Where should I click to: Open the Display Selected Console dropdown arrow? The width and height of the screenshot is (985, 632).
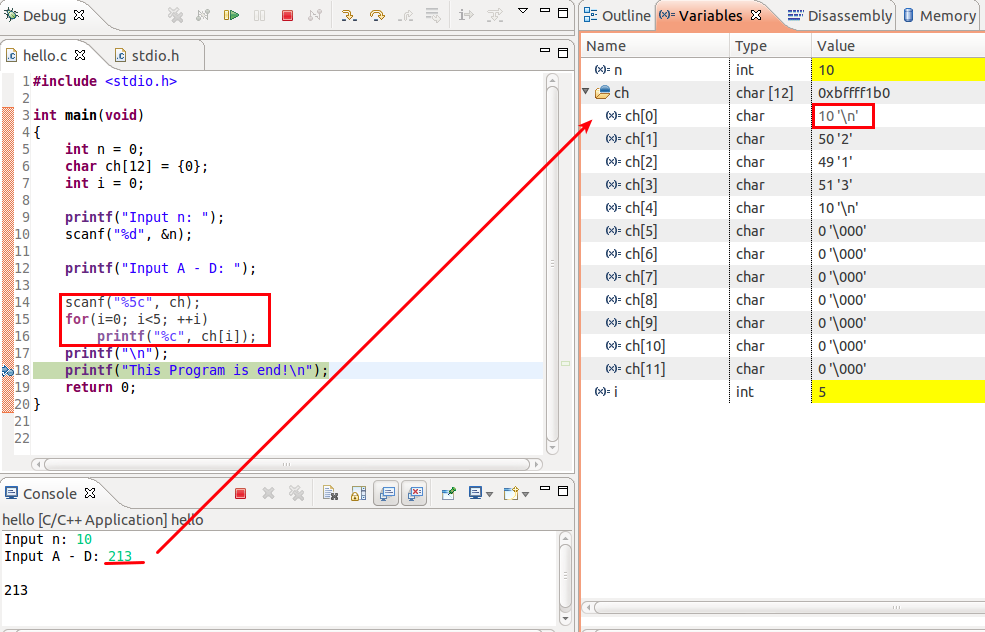pyautogui.click(x=489, y=494)
